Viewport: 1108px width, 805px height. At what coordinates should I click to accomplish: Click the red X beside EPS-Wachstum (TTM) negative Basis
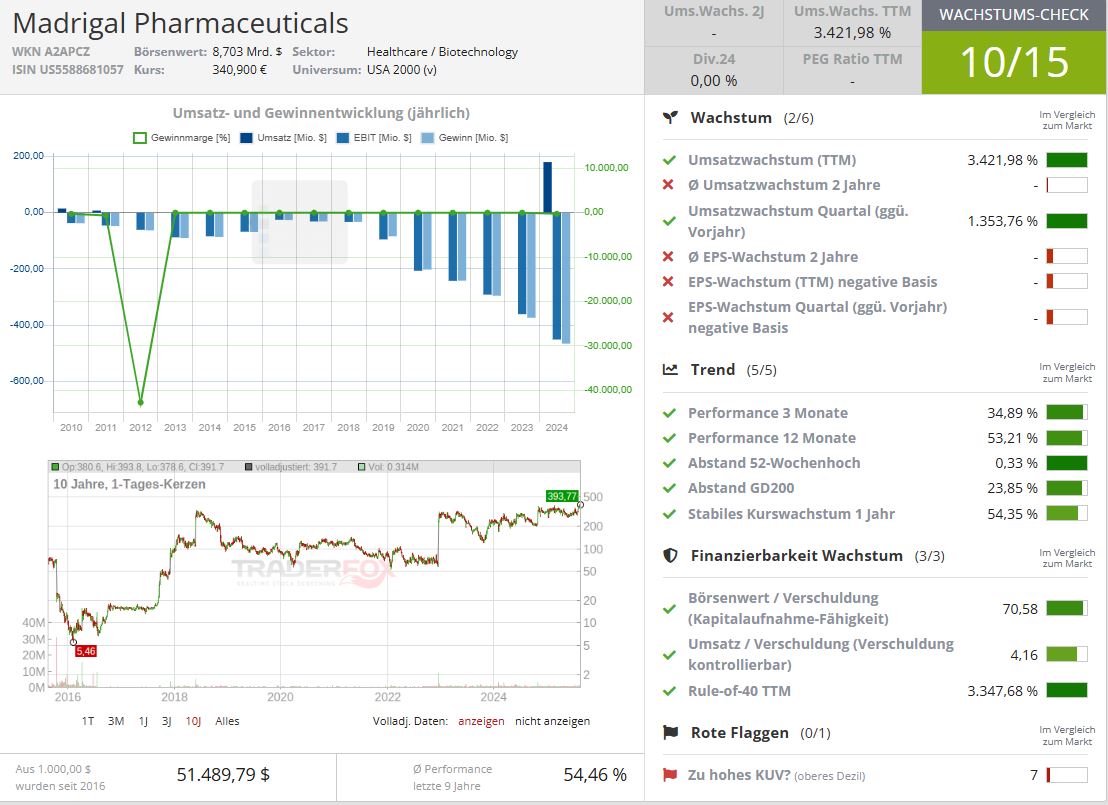668,281
